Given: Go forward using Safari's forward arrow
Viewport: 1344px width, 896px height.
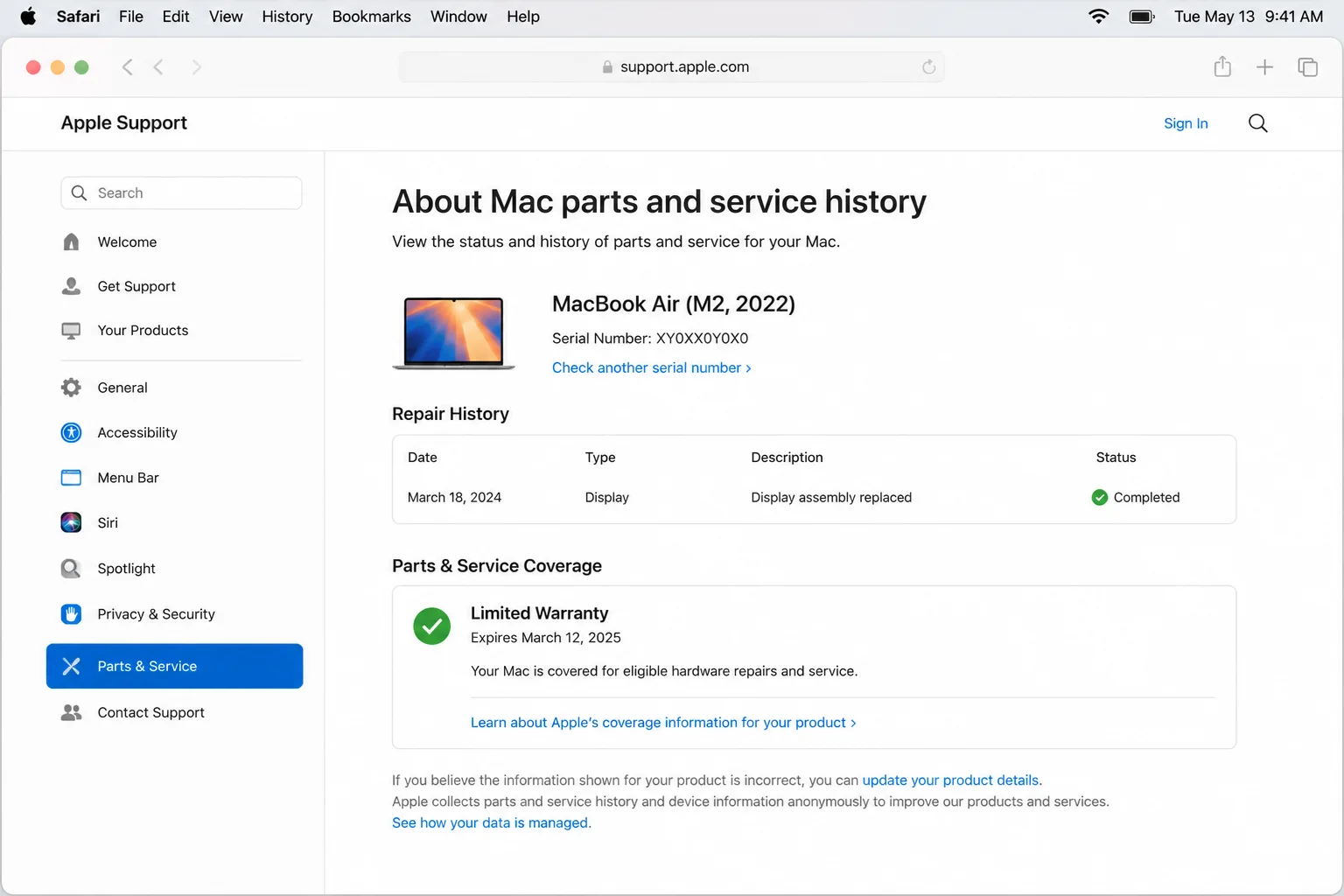Looking at the screenshot, I should (x=196, y=67).
